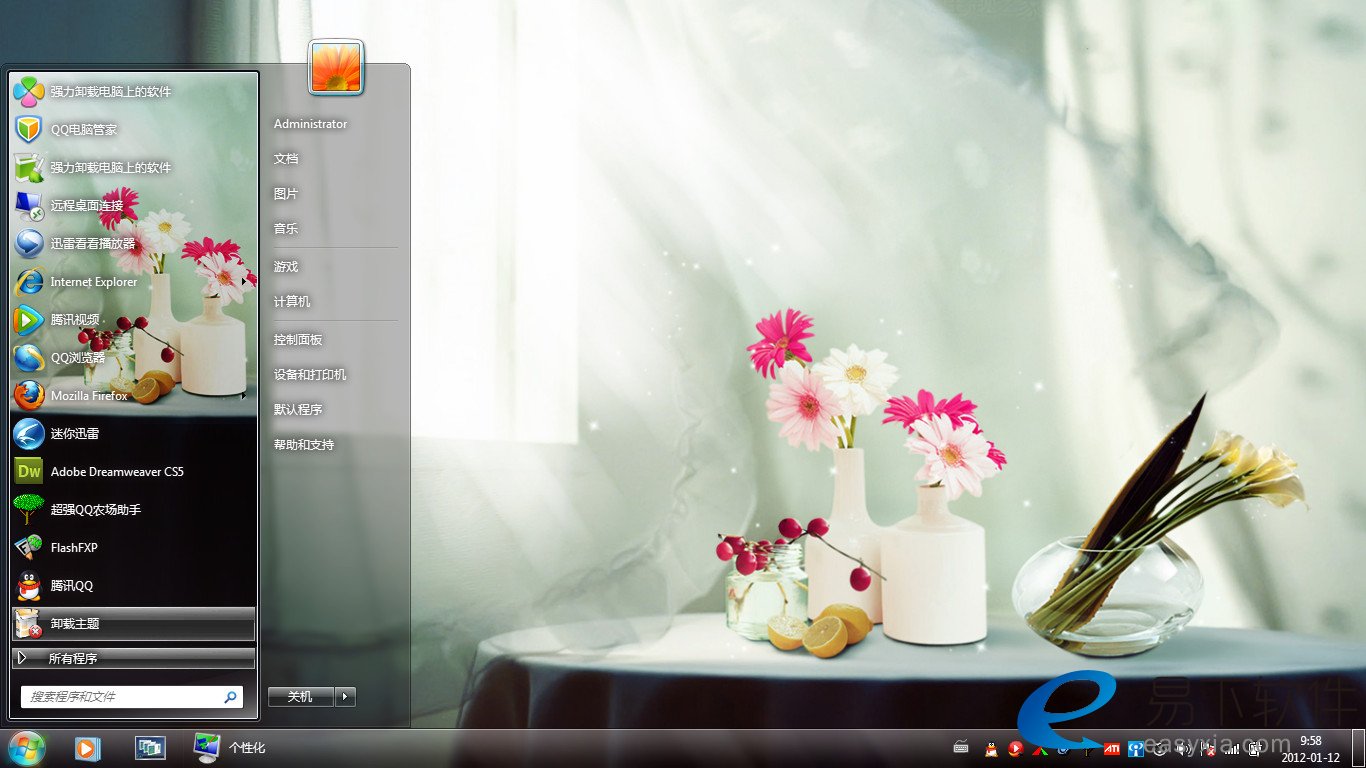Launch 迅雷看看播放器 from the program list
The image size is (1366, 768).
tap(134, 244)
